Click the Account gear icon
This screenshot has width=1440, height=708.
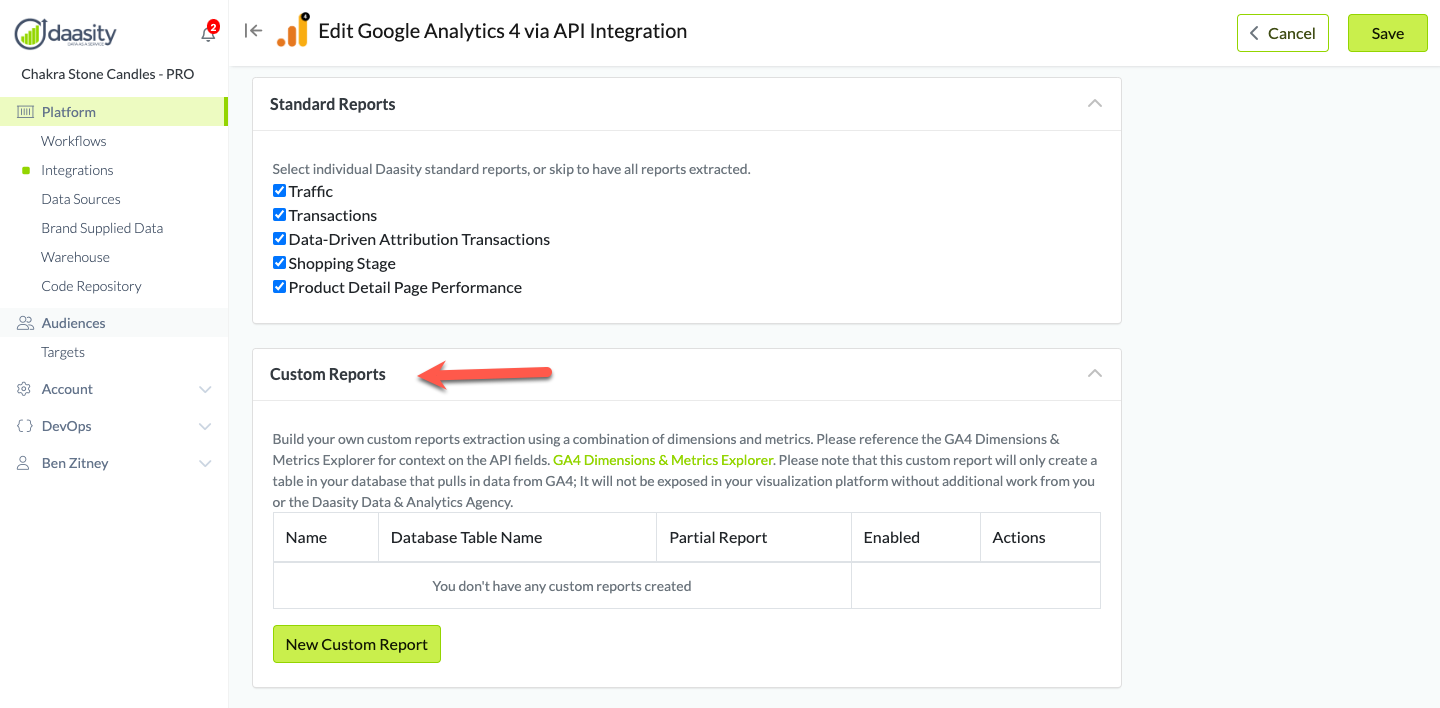[25, 389]
